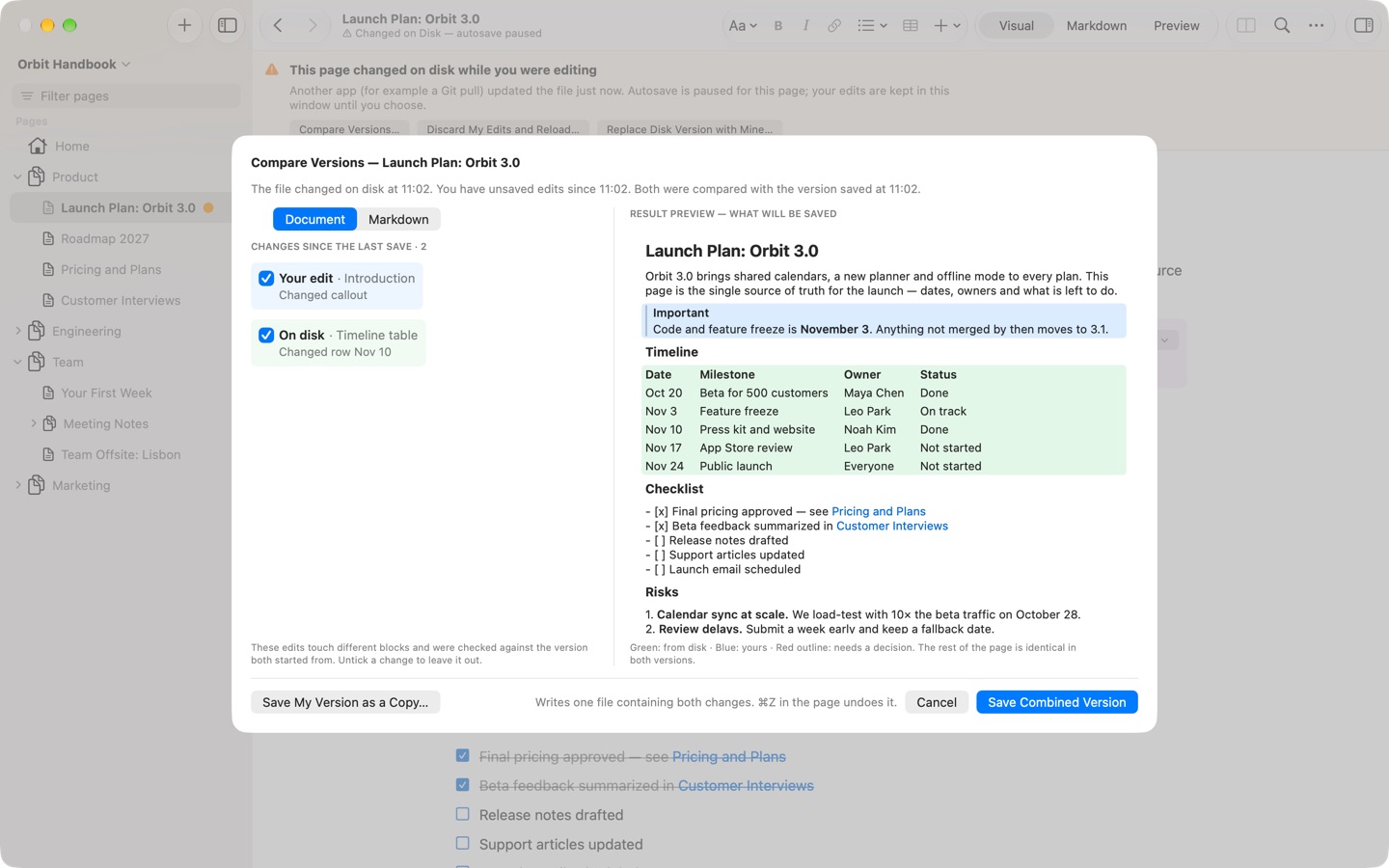Check the Support articles updated checkbox
Viewport: 1389px width, 868px height.
(x=463, y=843)
